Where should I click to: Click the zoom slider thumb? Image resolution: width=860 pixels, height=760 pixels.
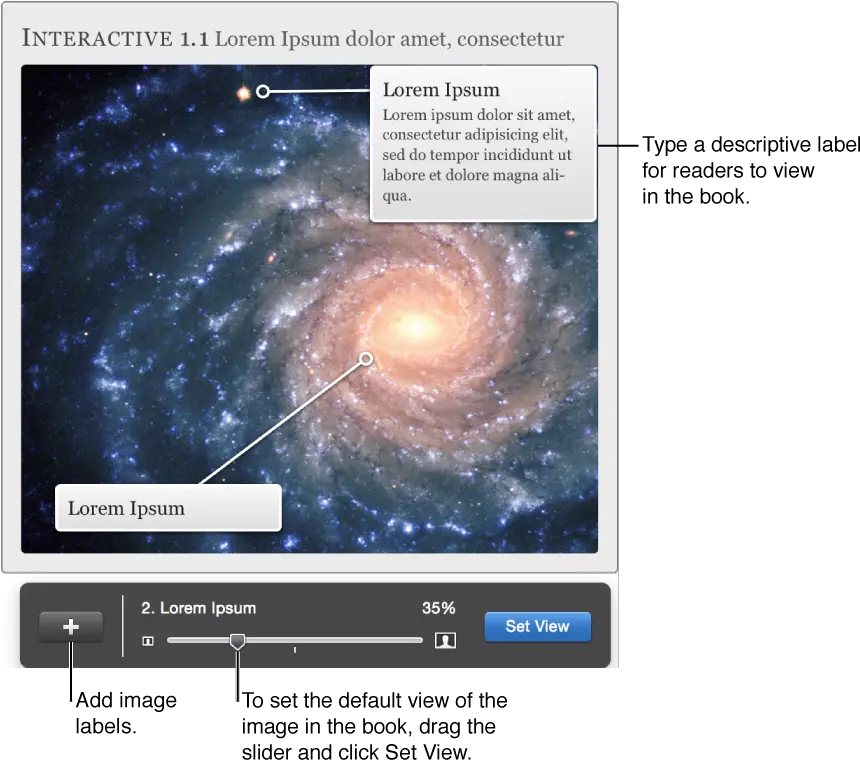[237, 641]
